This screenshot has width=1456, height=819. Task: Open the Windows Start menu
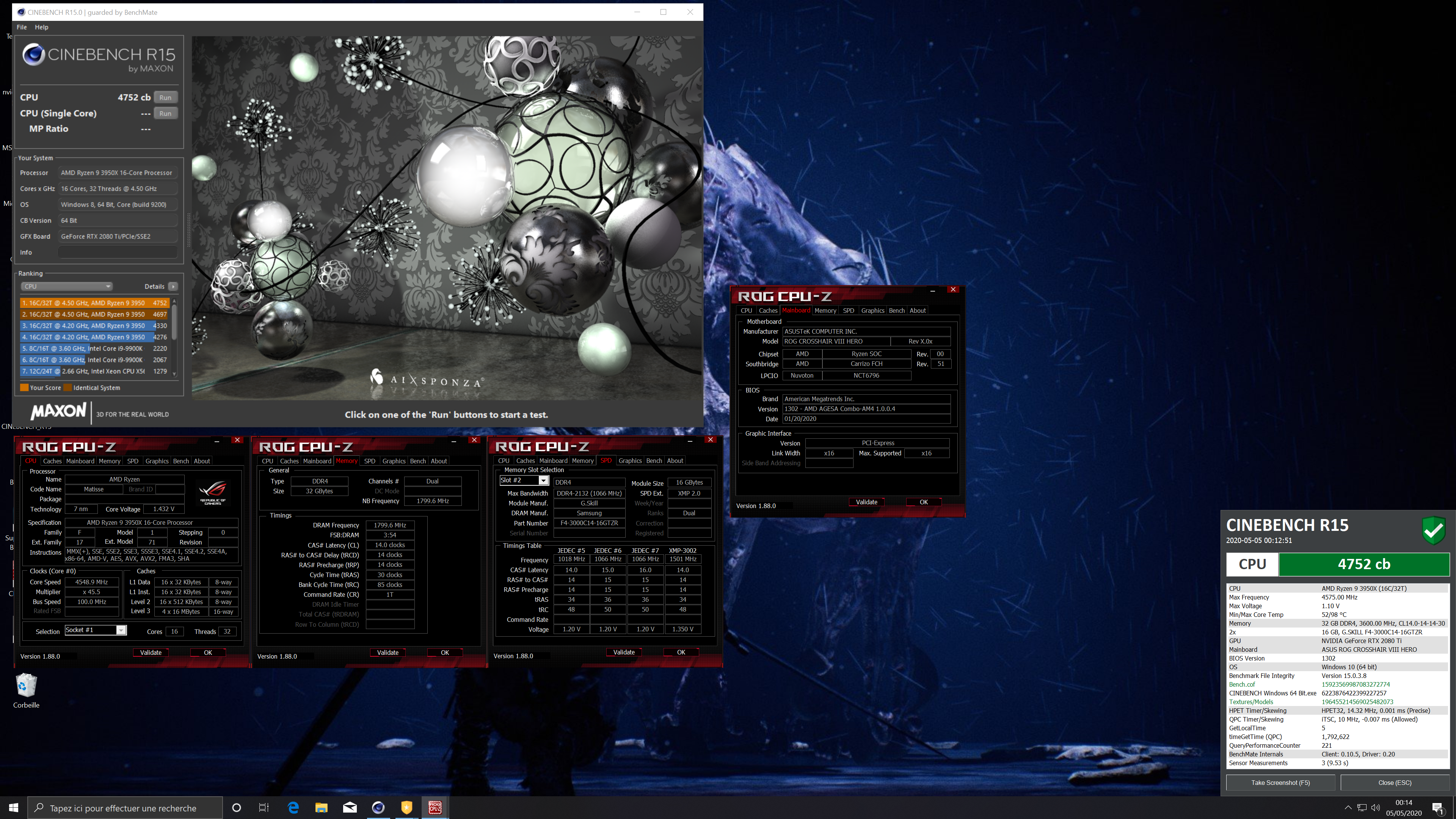pos(14,808)
